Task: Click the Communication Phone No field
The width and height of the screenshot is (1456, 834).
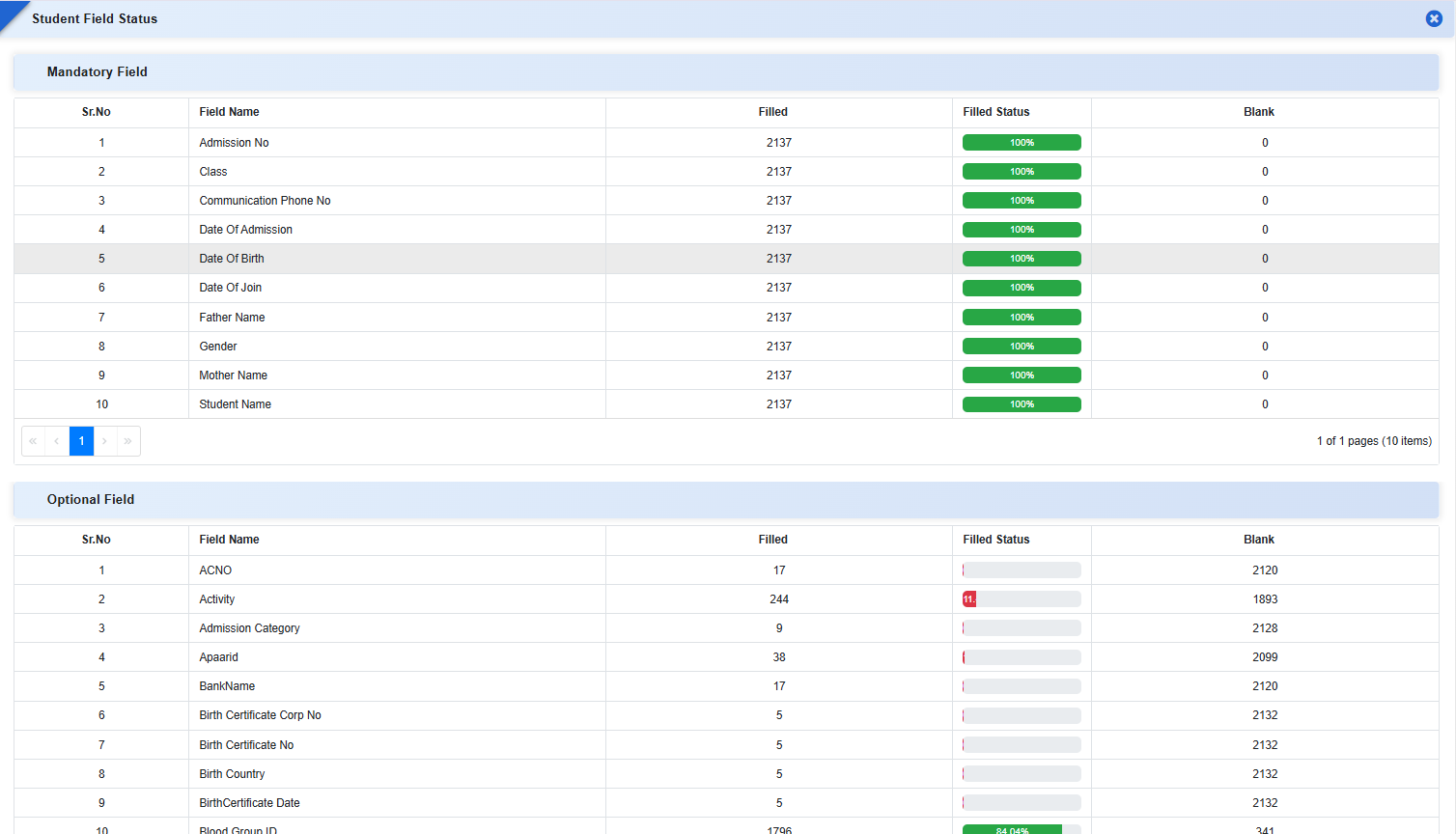Action: [x=265, y=201]
